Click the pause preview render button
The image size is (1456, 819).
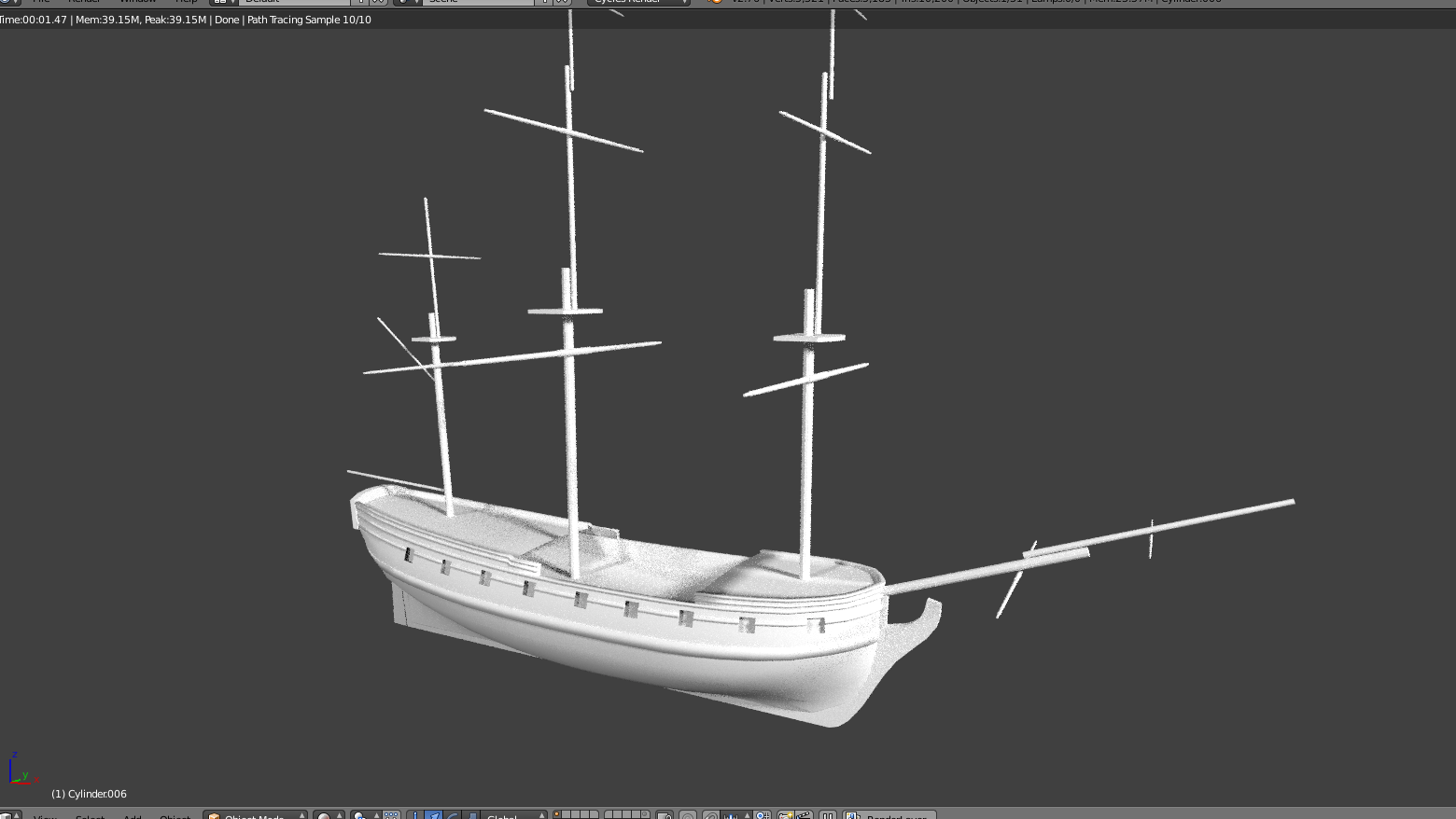(827, 815)
